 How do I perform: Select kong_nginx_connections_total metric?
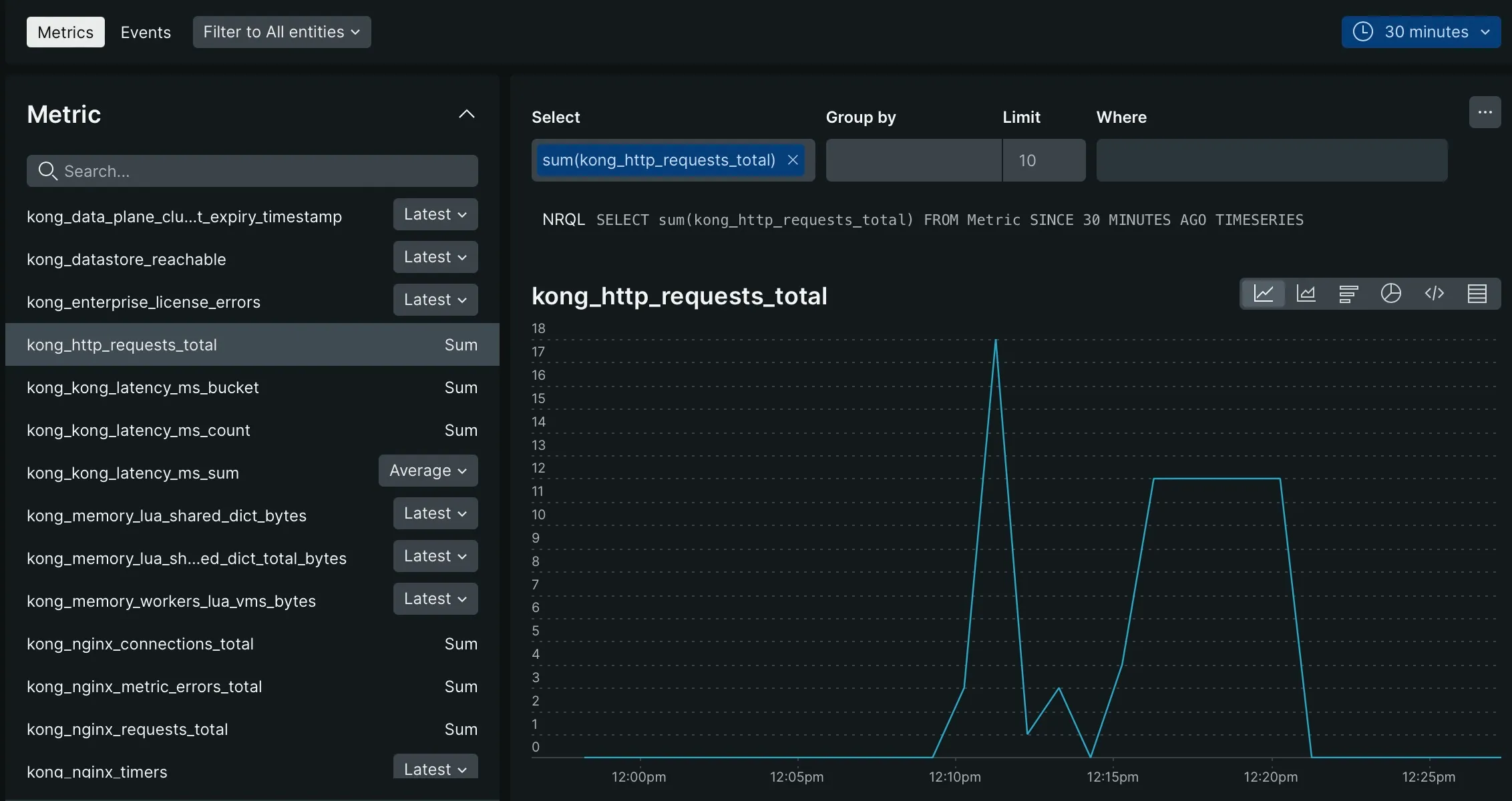pyautogui.click(x=140, y=644)
